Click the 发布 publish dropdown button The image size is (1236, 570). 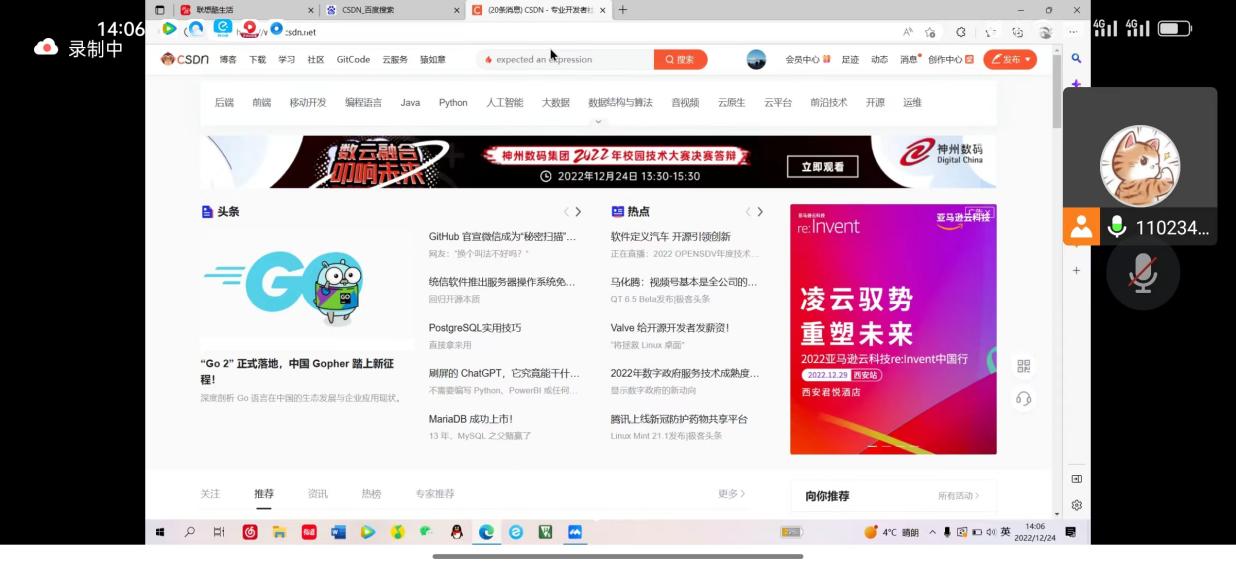tap(1010, 60)
